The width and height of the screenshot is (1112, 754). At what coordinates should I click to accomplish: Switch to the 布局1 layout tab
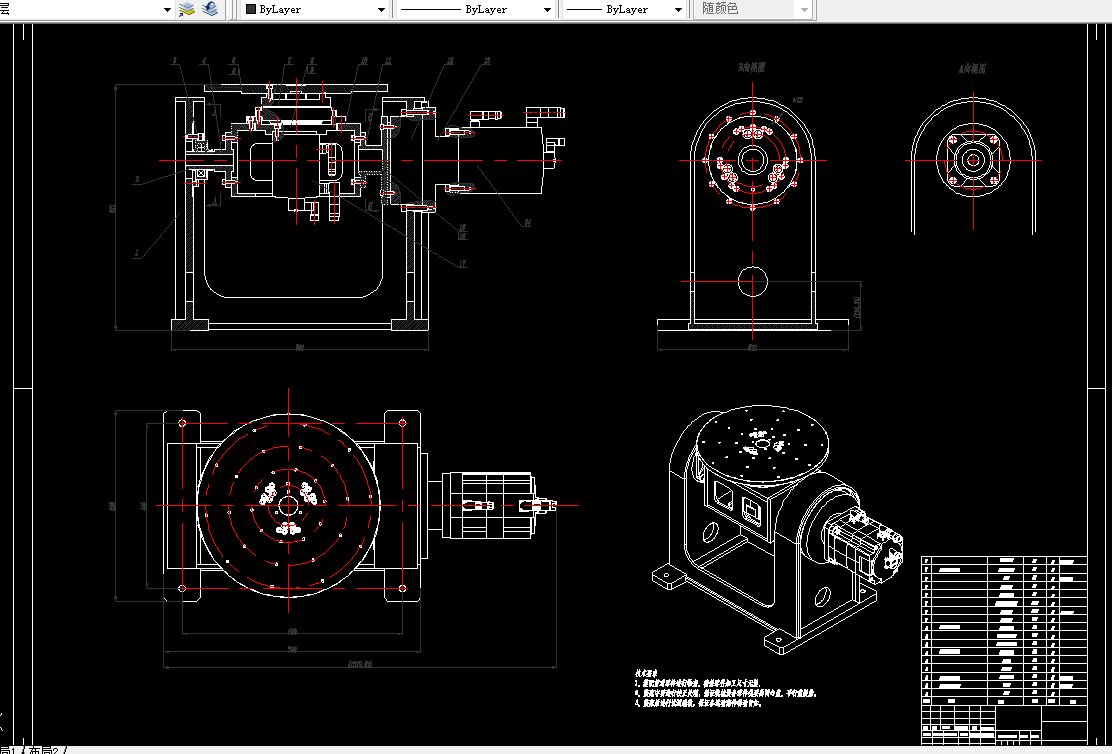point(9,750)
